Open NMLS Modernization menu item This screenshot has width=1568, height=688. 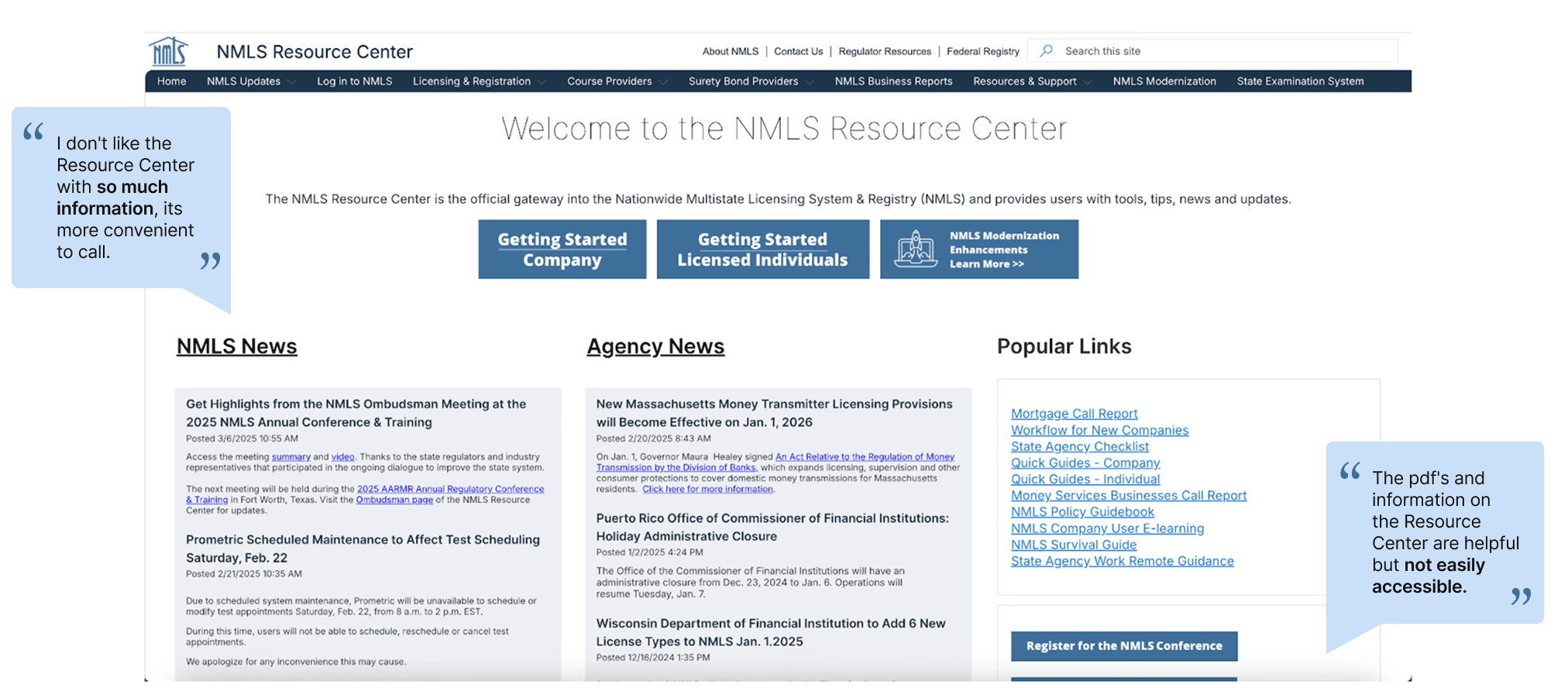(1164, 81)
